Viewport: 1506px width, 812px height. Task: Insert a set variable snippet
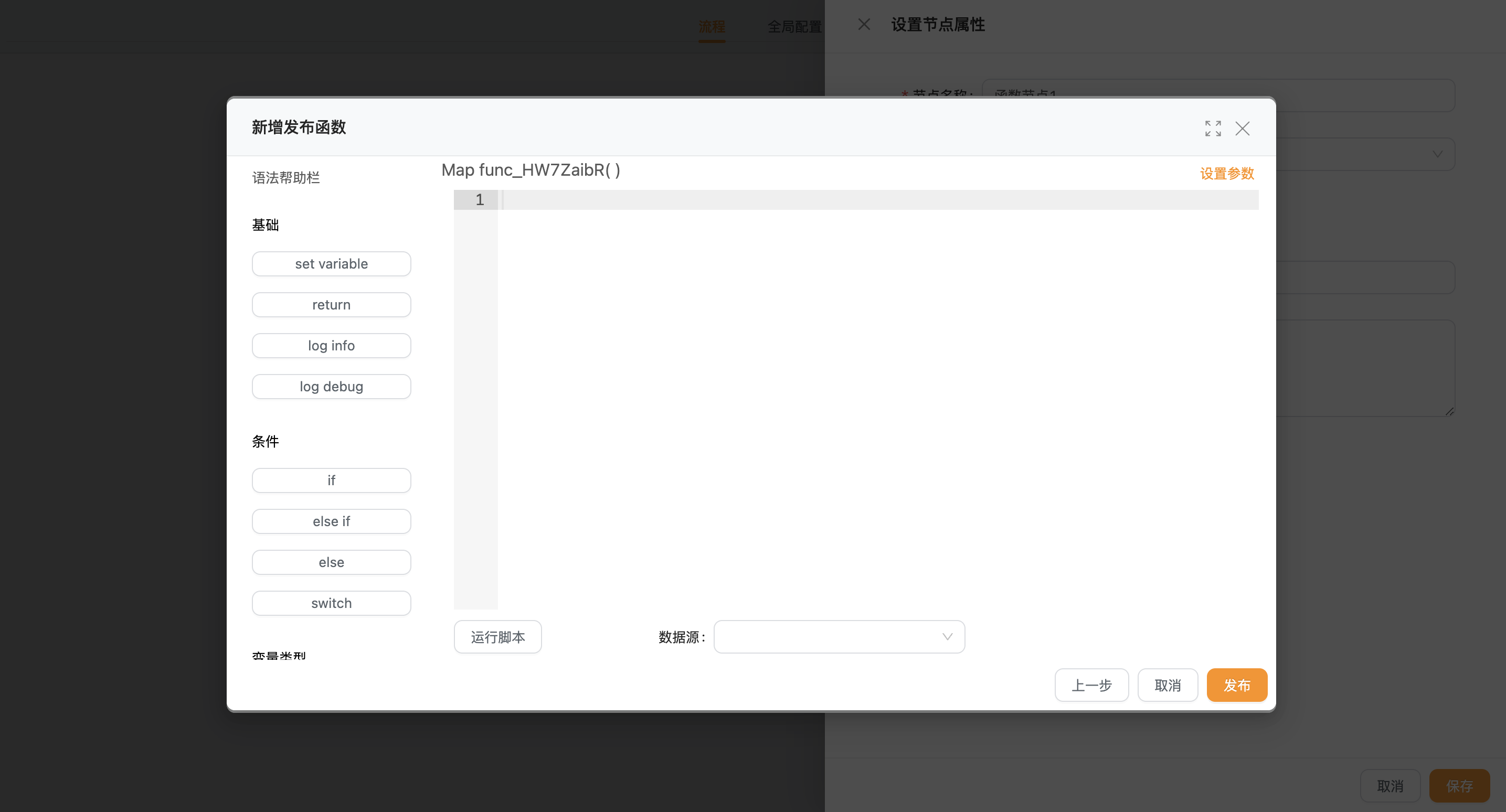(332, 264)
